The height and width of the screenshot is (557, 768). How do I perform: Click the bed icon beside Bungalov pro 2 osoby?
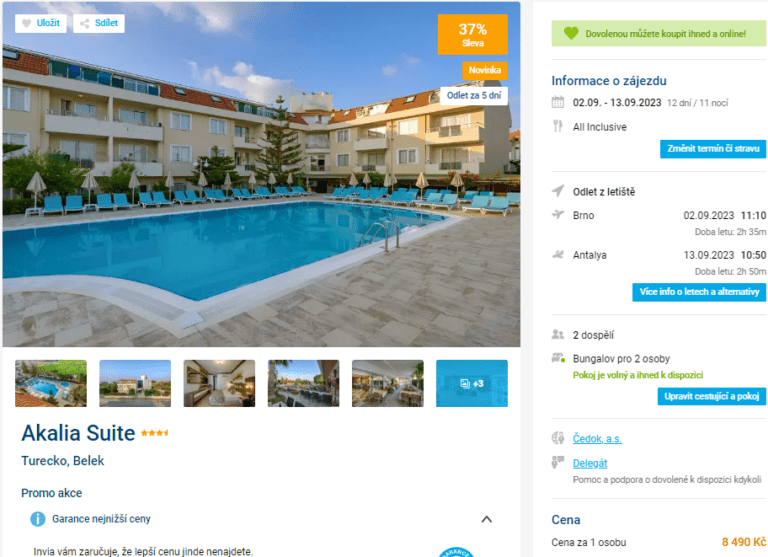558,358
